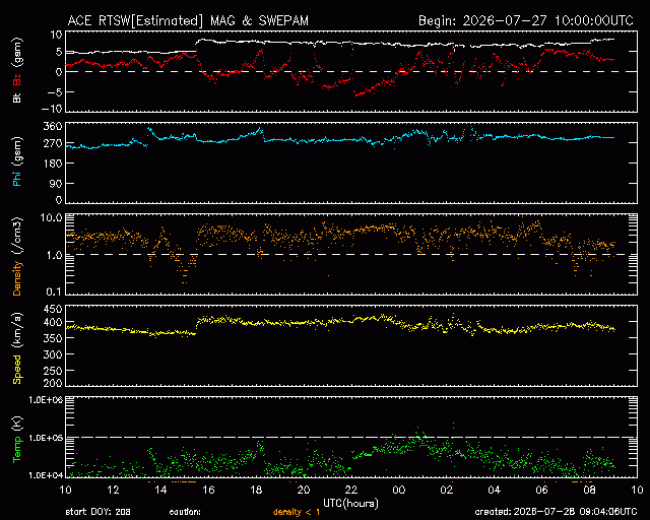Click the '1.0E+04' tick on the Temp axis
650x520 pixels.
(x=46, y=475)
